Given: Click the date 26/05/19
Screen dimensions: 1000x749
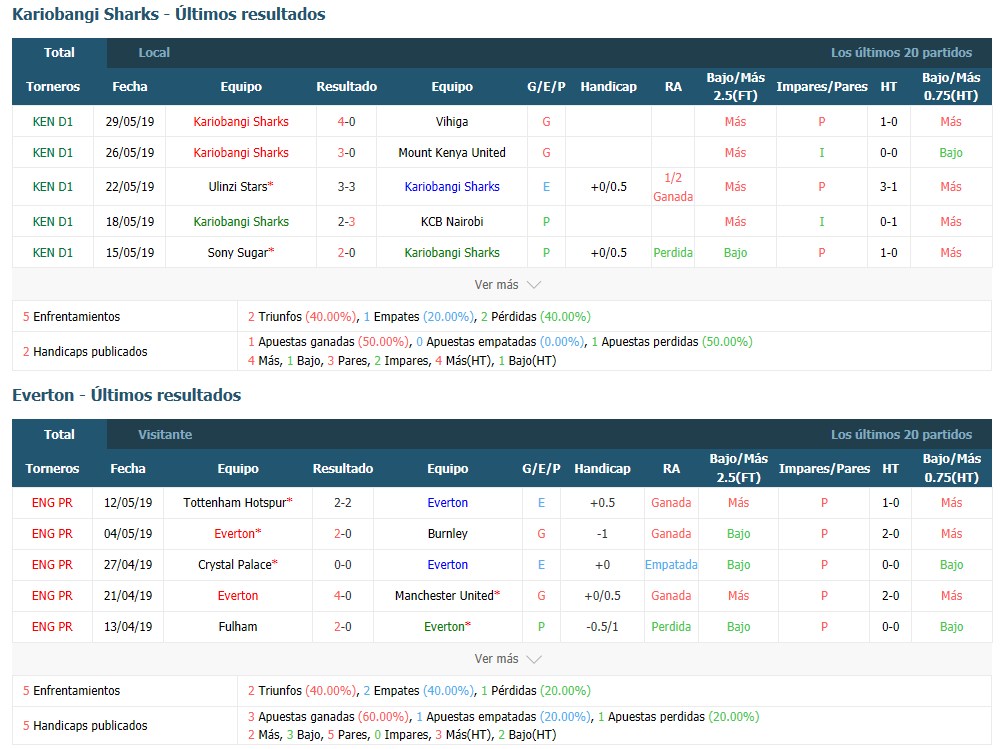Looking at the screenshot, I should tap(130, 152).
